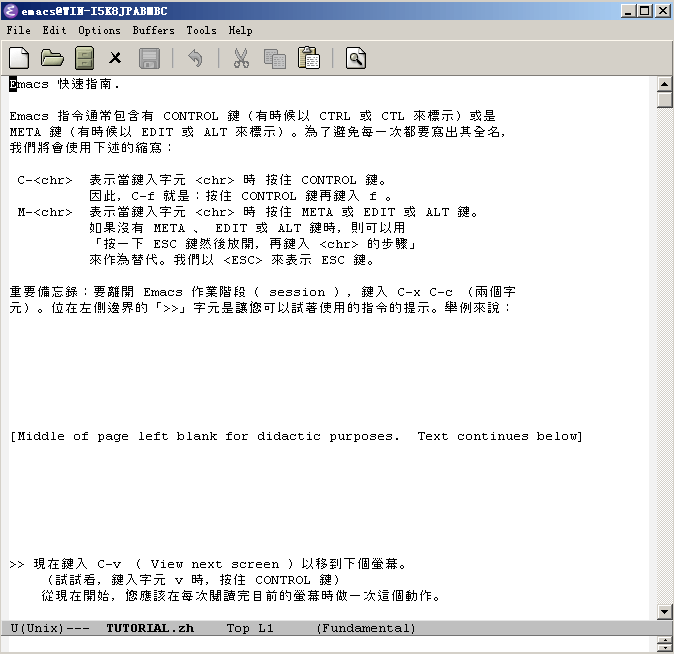
Task: Click the '>>' marker before 現在鍵入
Action: 17,564
